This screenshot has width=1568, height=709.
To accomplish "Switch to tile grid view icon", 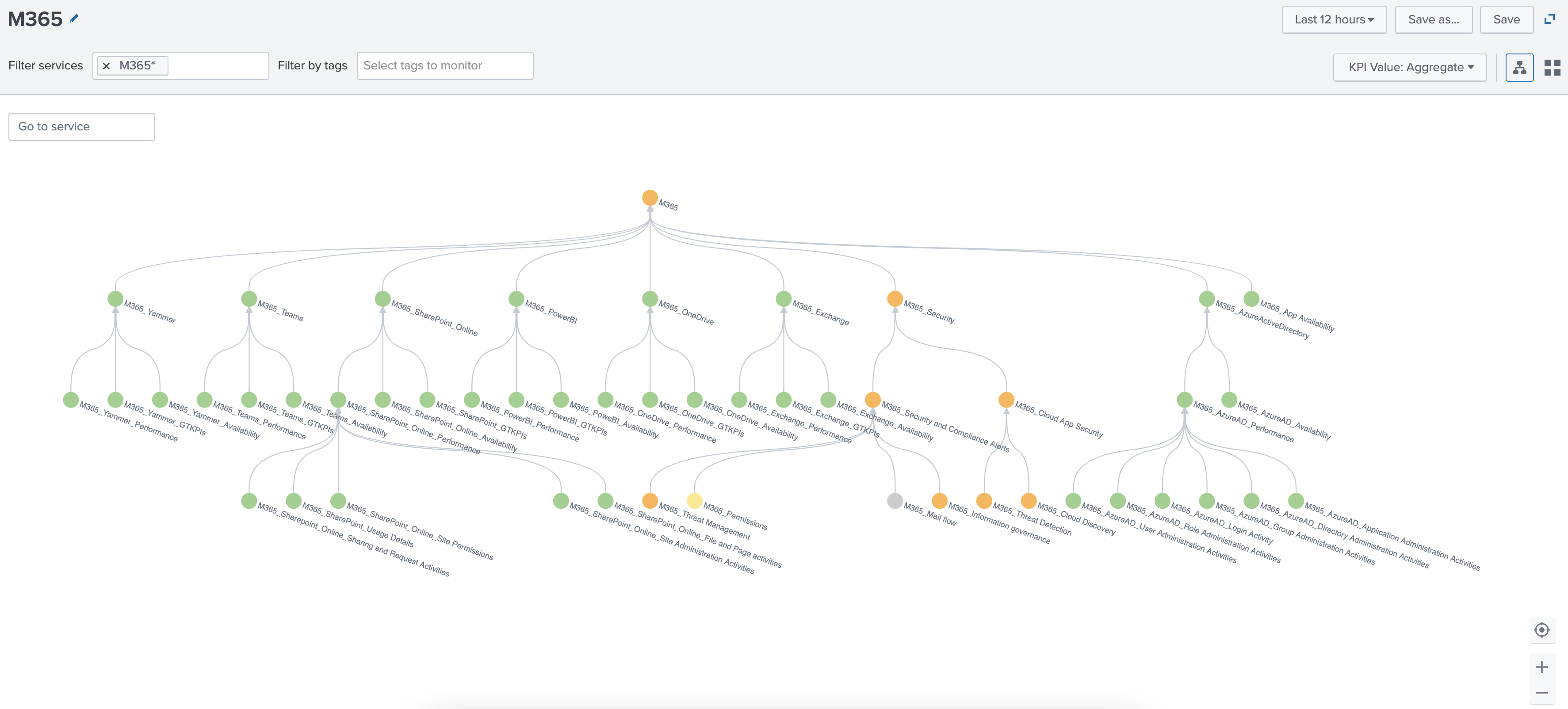I will click(1552, 67).
